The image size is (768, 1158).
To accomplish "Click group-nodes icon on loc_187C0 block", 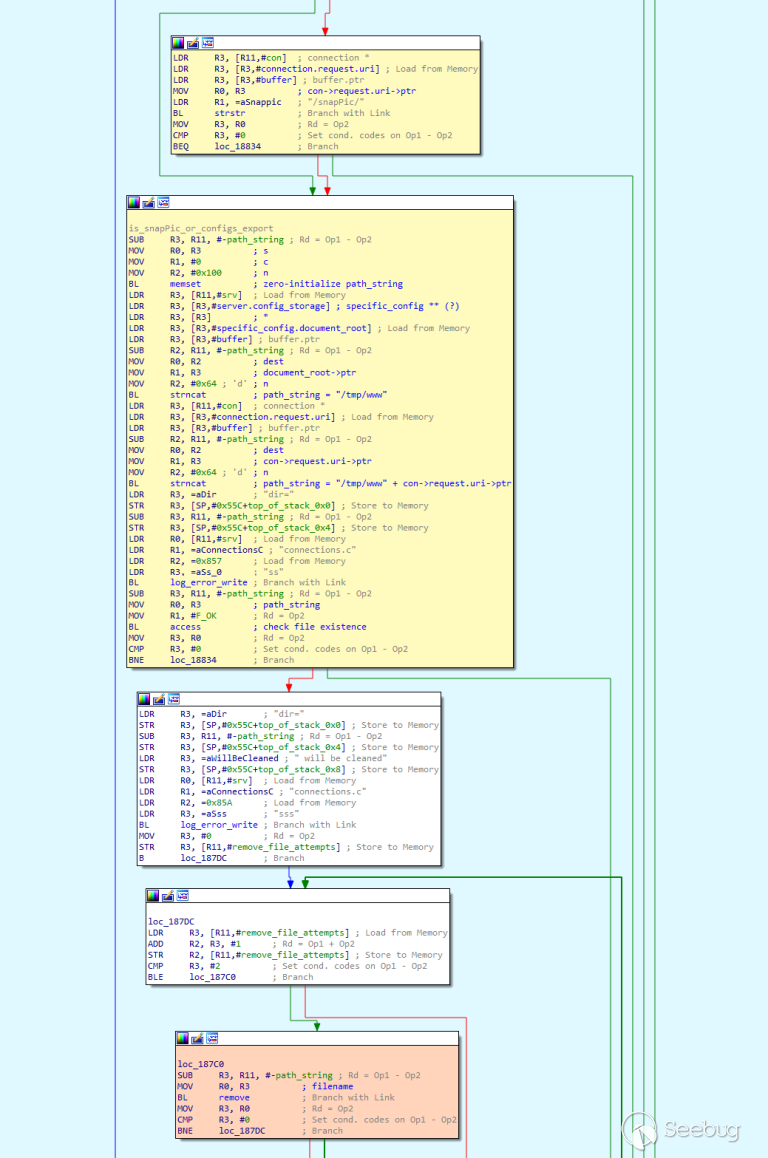I will [212, 1038].
